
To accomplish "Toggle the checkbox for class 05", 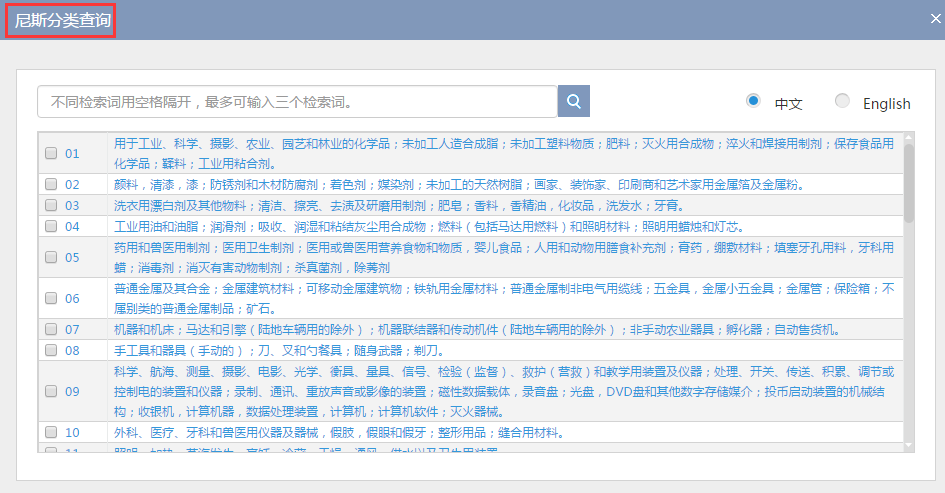I will (51, 257).
